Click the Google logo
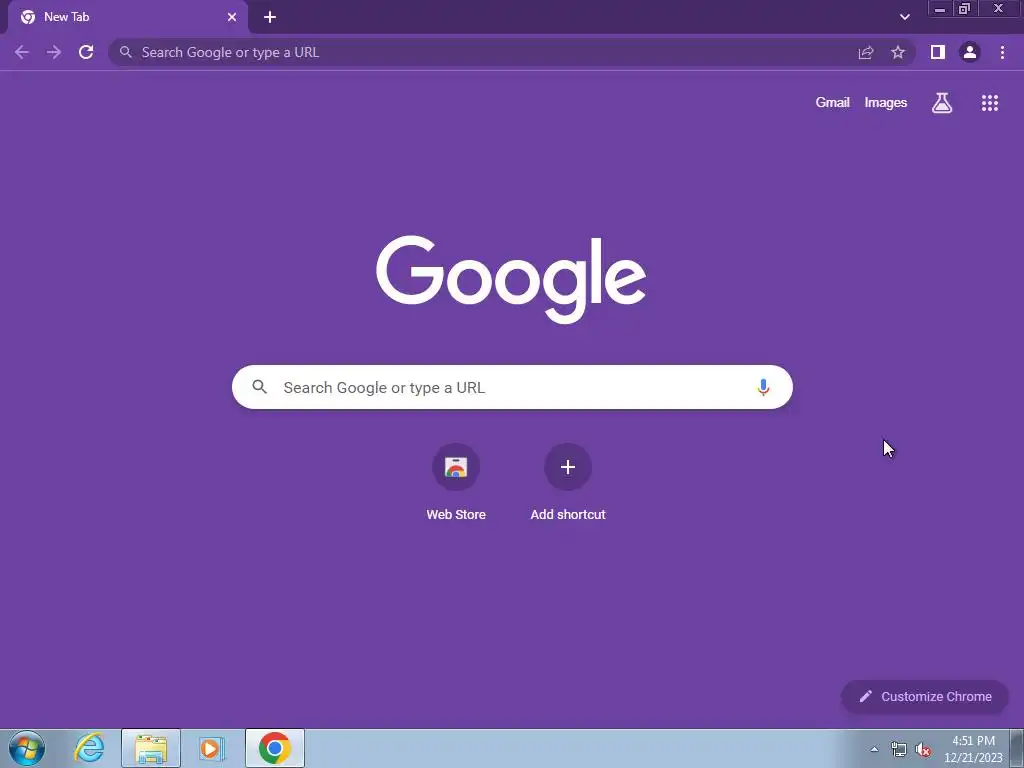Image resolution: width=1024 pixels, height=768 pixels. pos(511,279)
